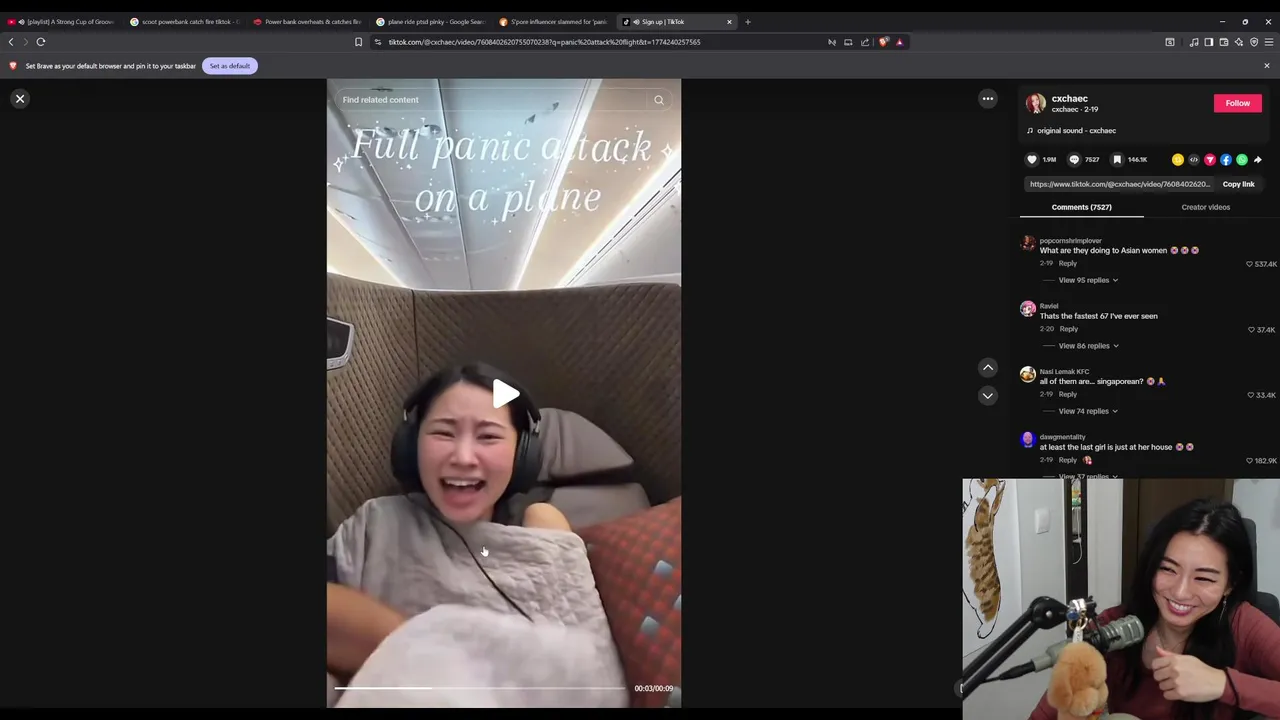Open the Leo AI sparkle icon

[x=1239, y=42]
